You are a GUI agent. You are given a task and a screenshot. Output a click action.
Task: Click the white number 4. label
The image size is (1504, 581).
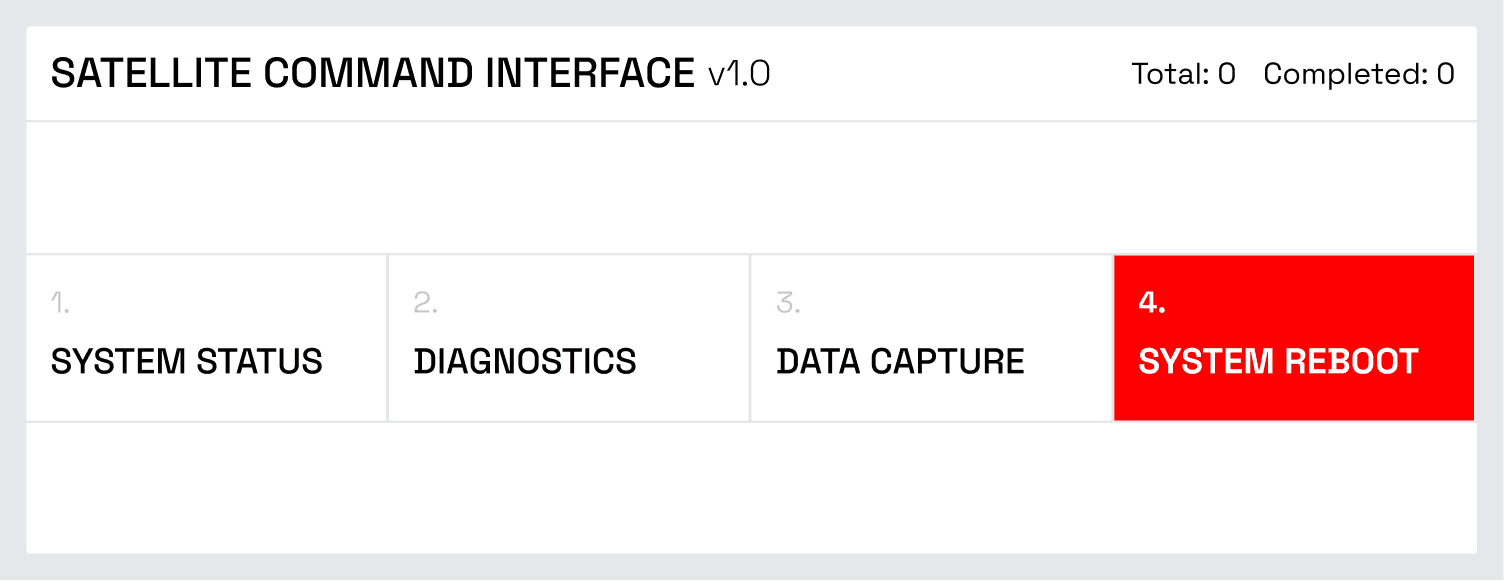pyautogui.click(x=1152, y=304)
